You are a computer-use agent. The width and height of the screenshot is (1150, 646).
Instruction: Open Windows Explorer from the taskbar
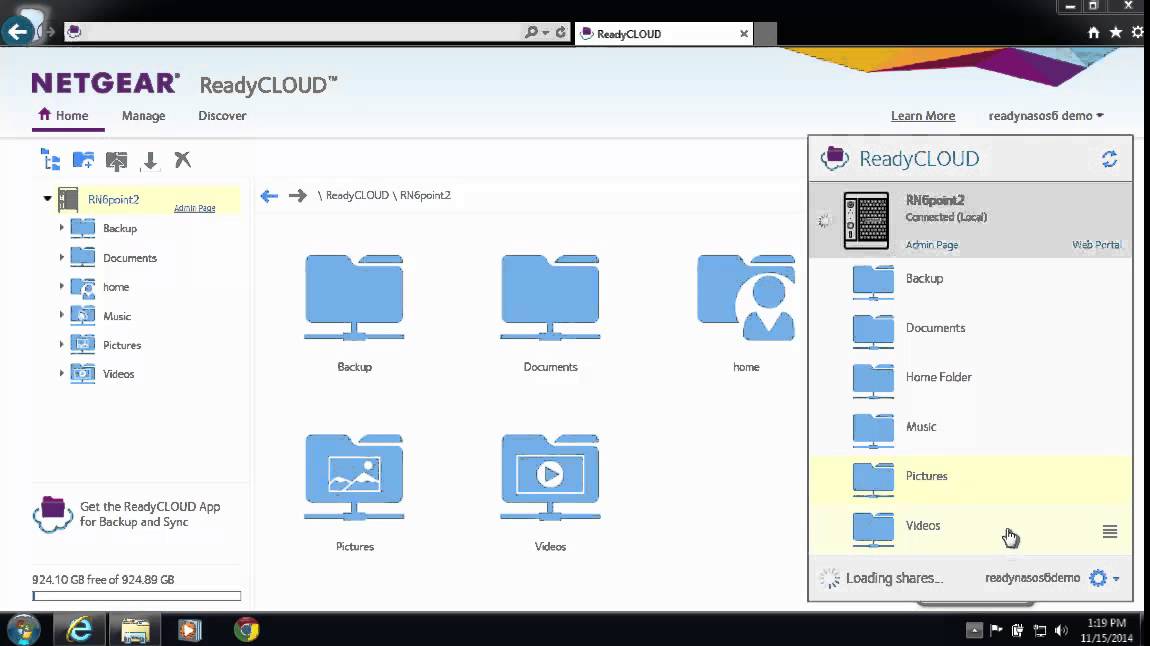(136, 630)
